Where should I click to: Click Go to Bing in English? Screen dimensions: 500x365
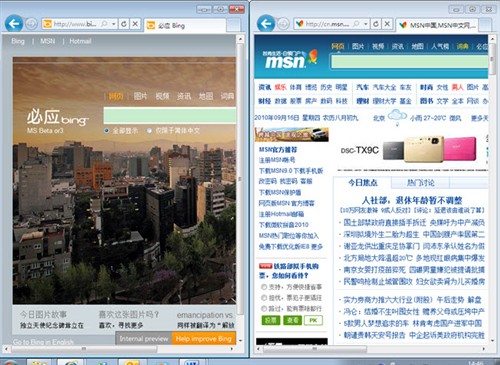pos(43,342)
